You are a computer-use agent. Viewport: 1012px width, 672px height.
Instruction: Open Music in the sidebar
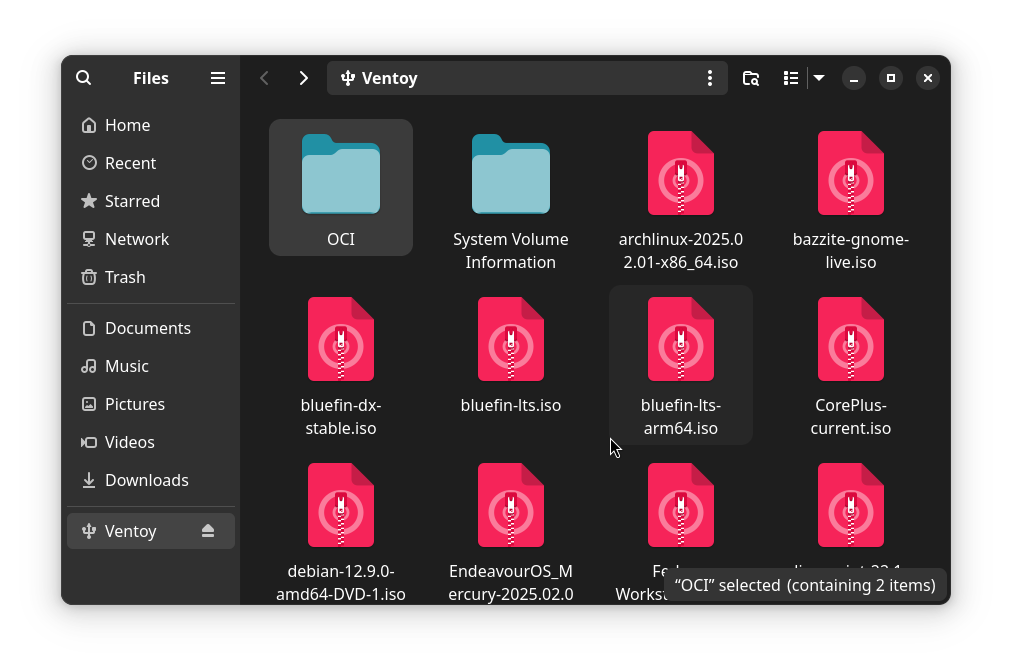[x=151, y=367]
